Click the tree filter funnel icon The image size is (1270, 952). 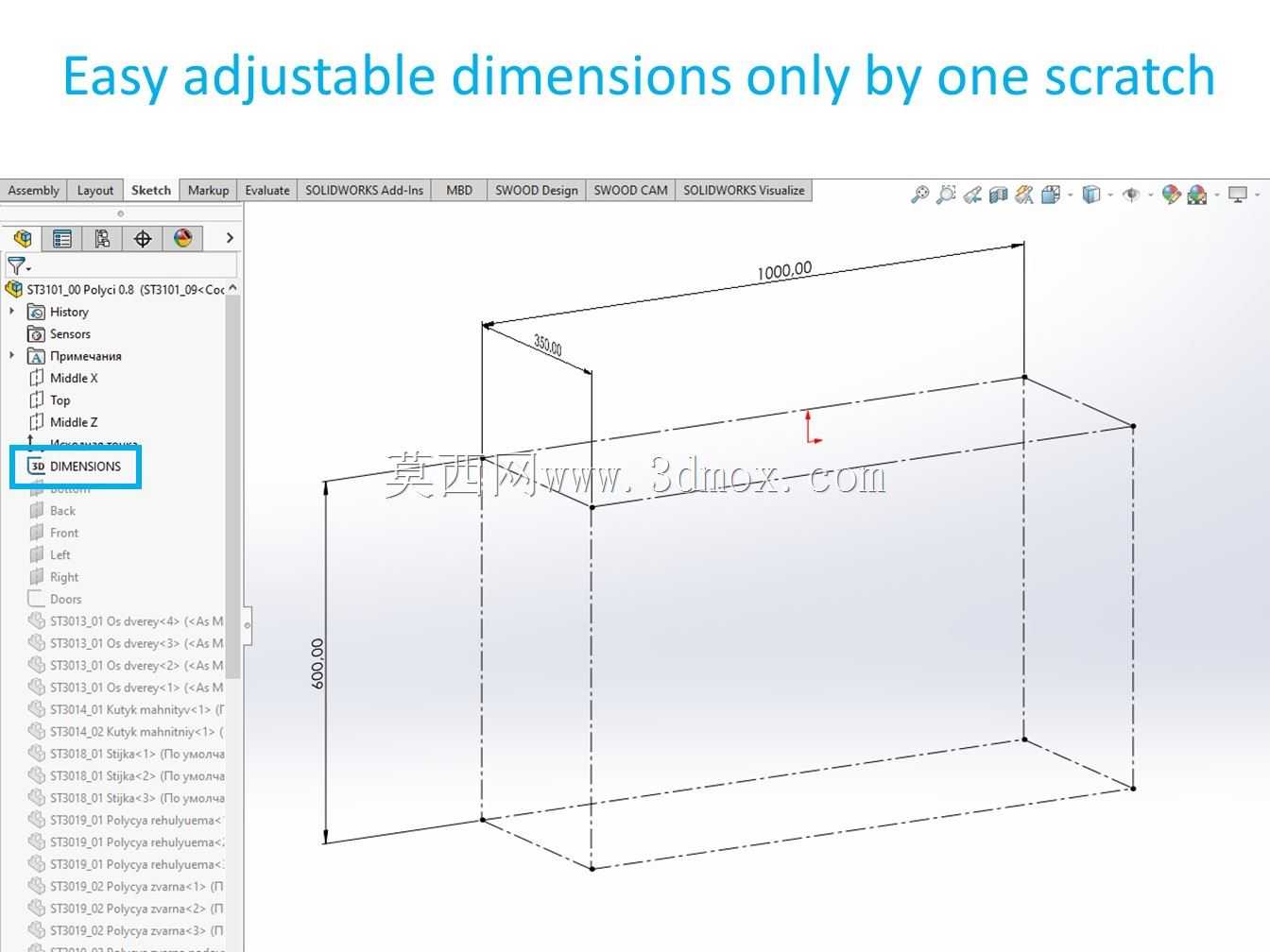click(x=18, y=265)
